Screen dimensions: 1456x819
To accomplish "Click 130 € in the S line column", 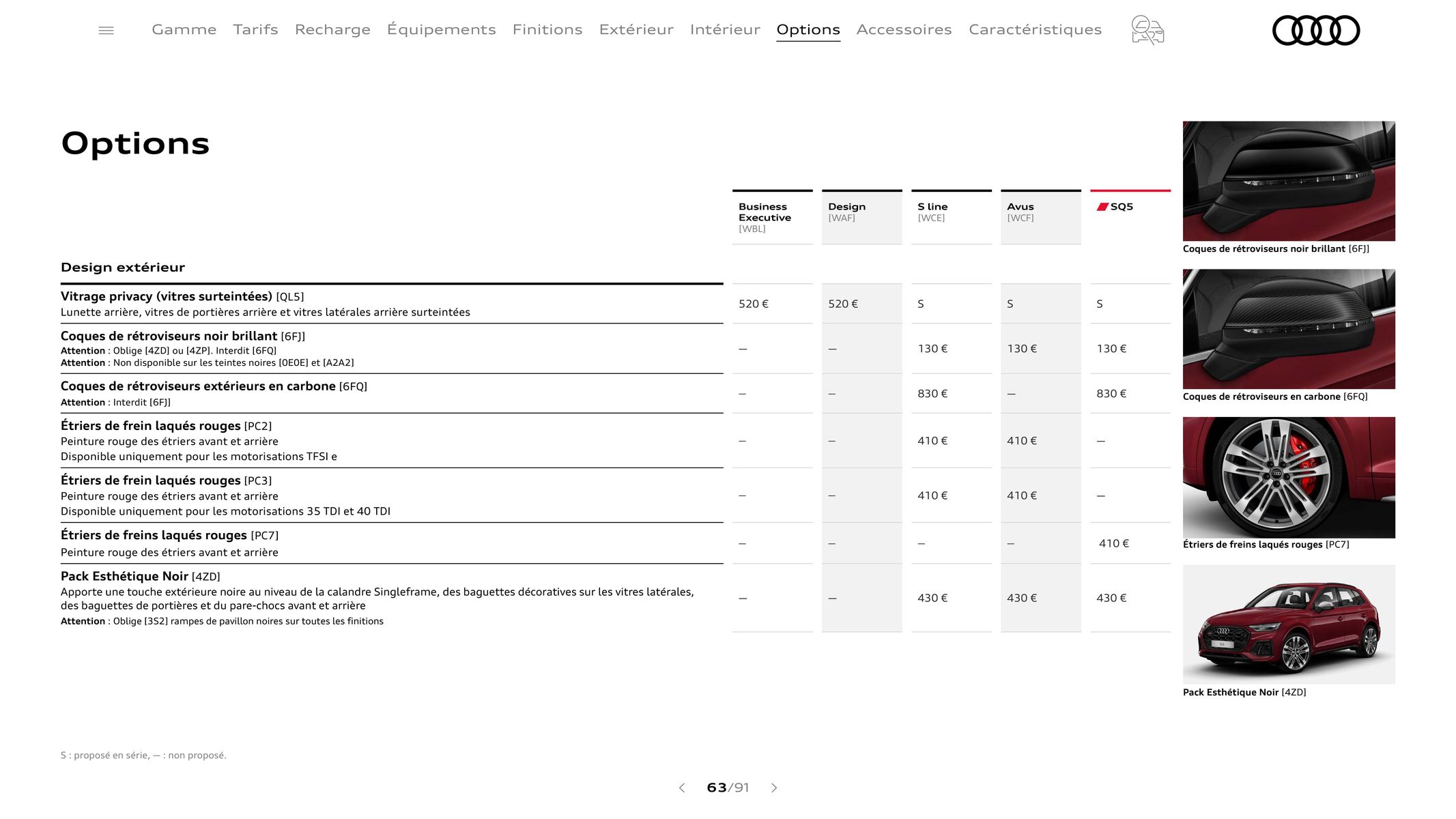I will pyautogui.click(x=932, y=349).
